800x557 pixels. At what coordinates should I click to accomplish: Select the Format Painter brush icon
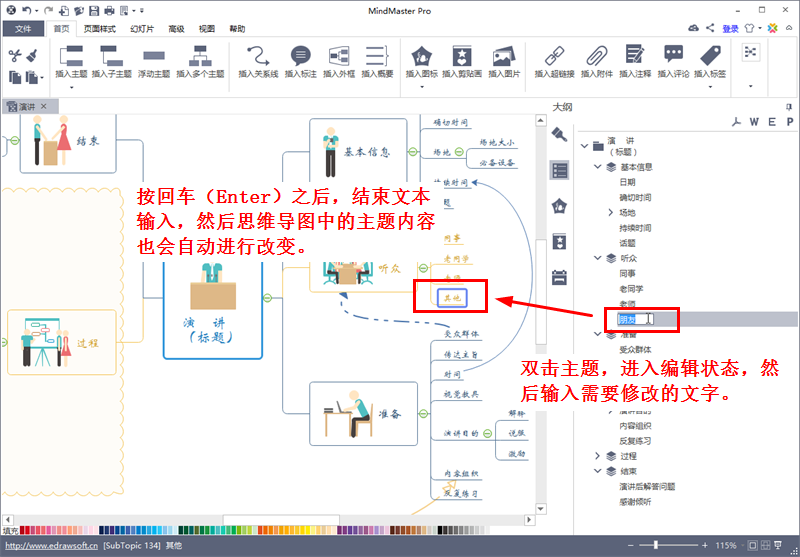coord(32,55)
